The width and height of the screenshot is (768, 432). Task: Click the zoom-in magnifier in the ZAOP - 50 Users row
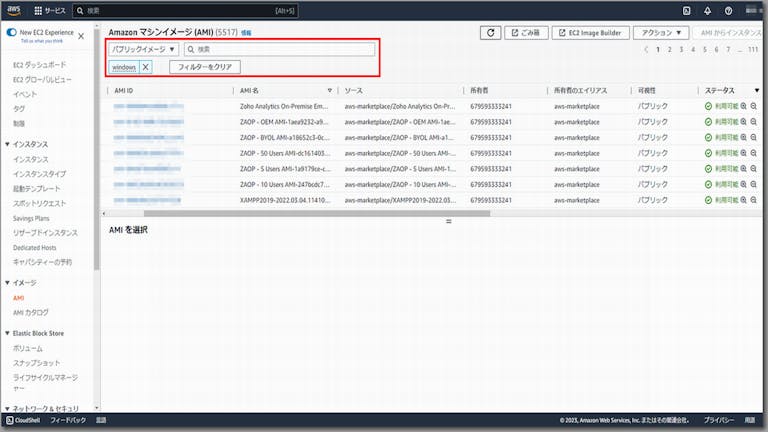click(x=744, y=153)
